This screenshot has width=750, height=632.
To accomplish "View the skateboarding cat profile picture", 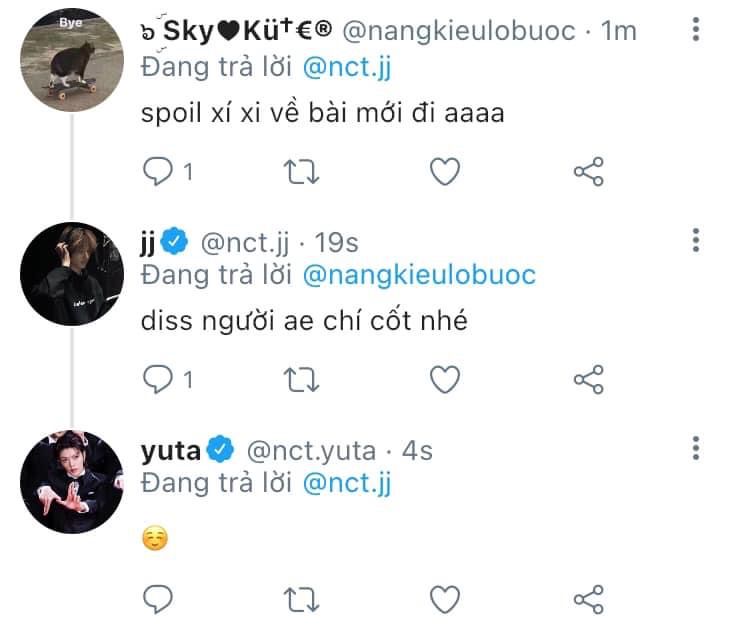I will [71, 61].
